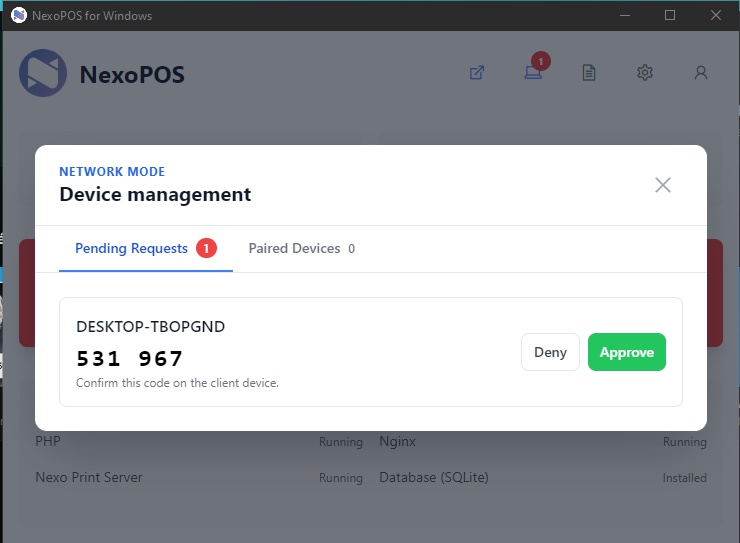Open device management laptop icon with badge
This screenshot has height=543, width=740.
click(533, 73)
